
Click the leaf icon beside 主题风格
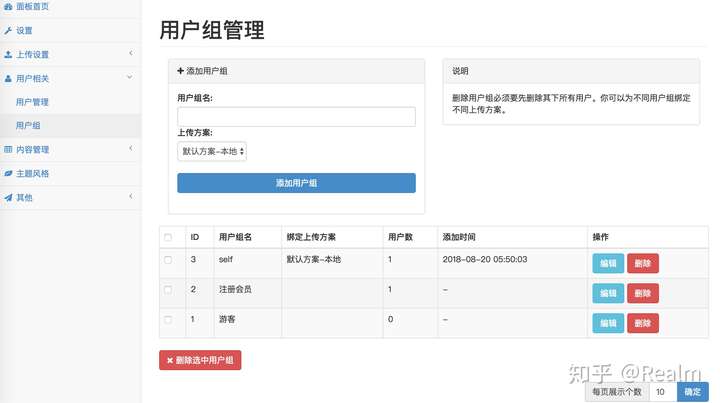[8, 174]
